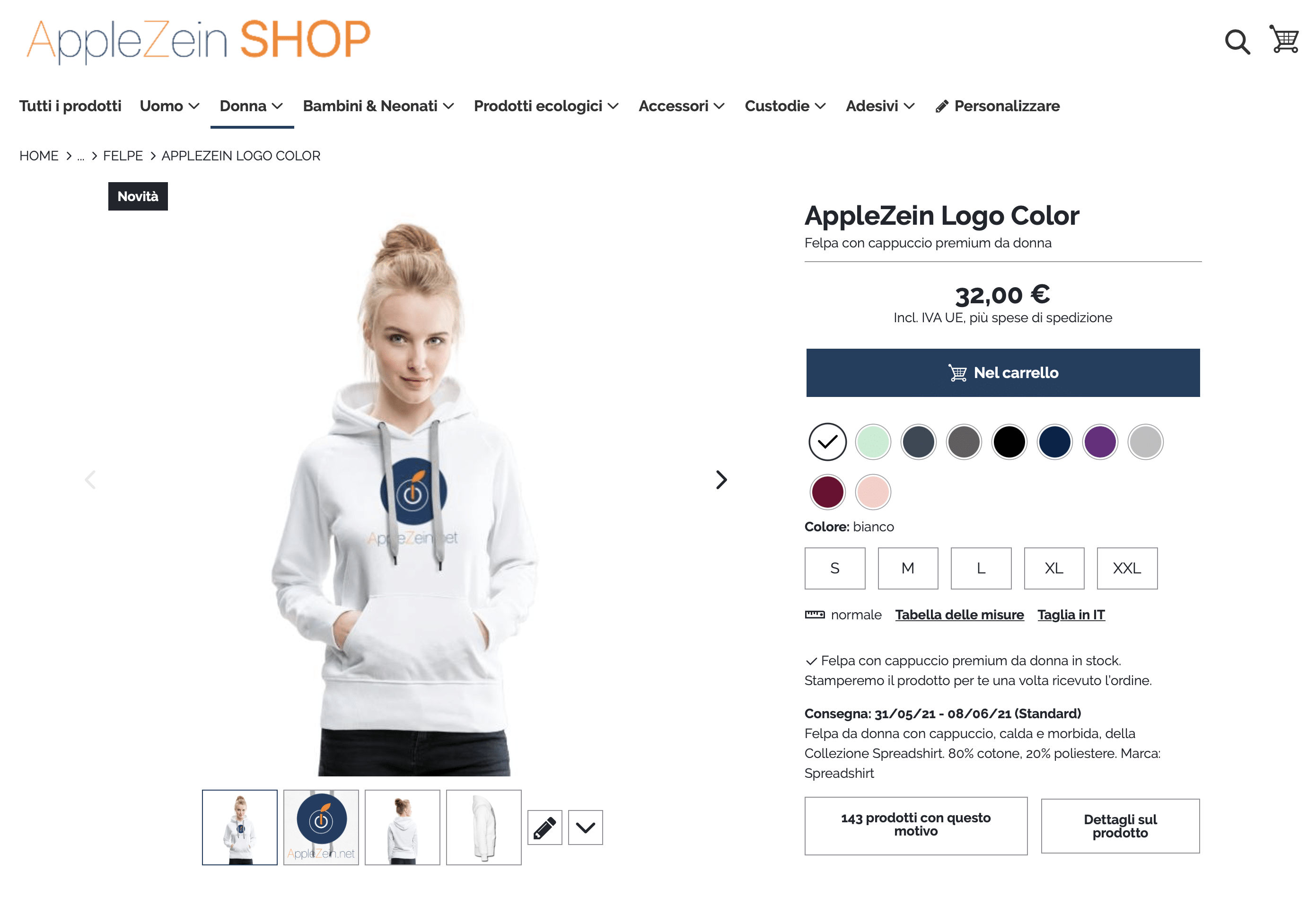The width and height of the screenshot is (1316, 898).
Task: Click the pencil icon next to Personalizzare
Action: (x=941, y=106)
